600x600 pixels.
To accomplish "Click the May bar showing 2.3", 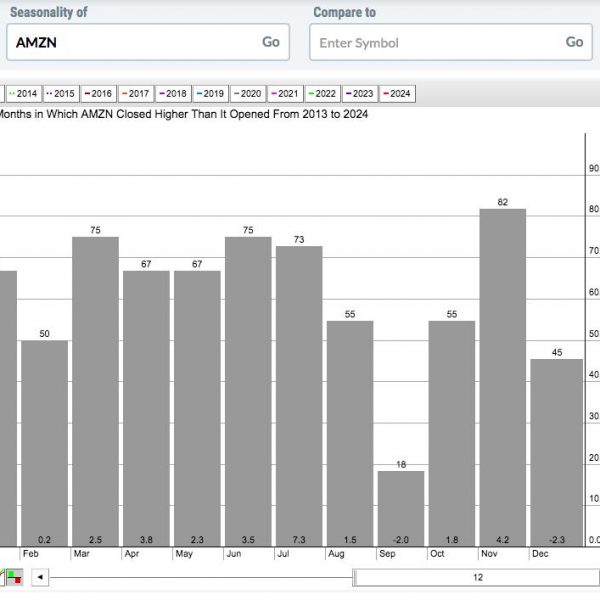I will pyautogui.click(x=197, y=409).
